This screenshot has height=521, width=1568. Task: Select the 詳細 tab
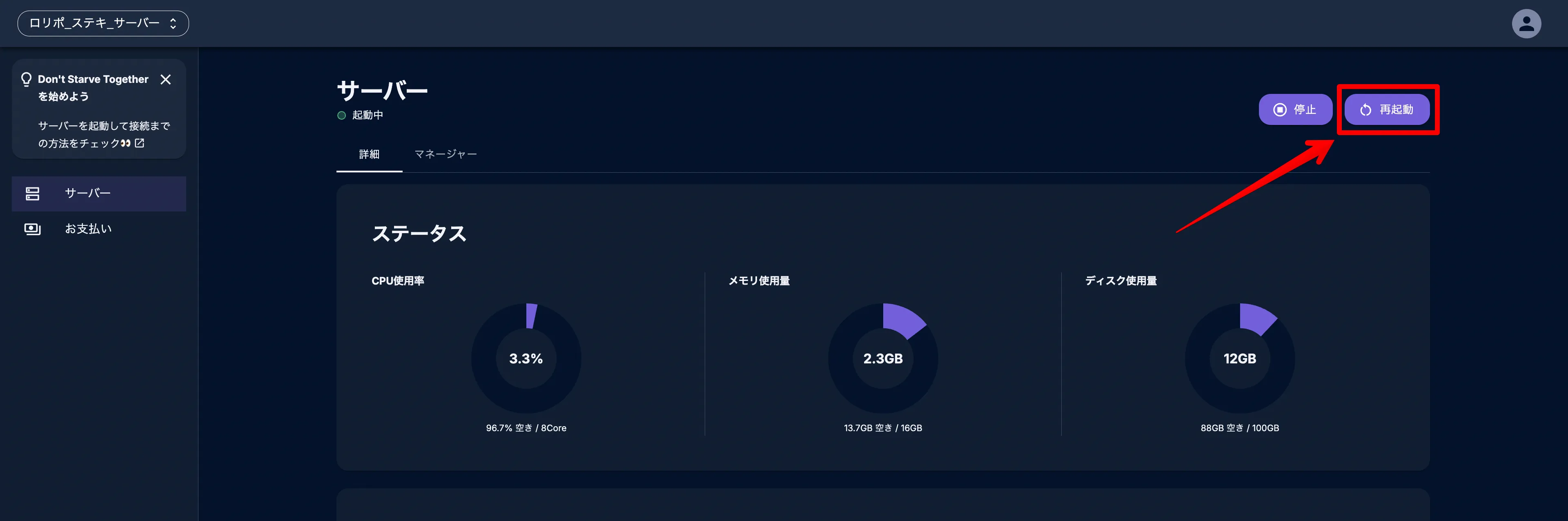(x=369, y=155)
